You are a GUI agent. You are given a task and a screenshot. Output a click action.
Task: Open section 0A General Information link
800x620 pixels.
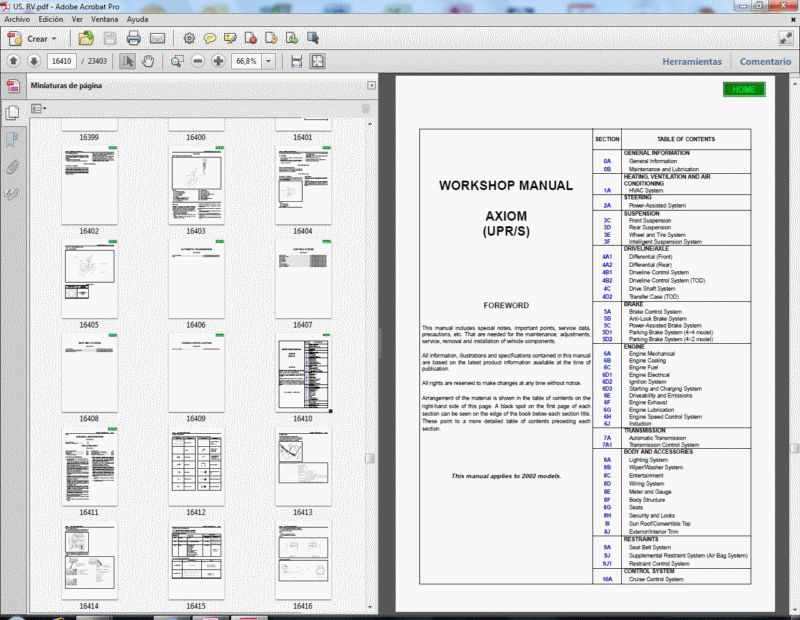(x=607, y=161)
